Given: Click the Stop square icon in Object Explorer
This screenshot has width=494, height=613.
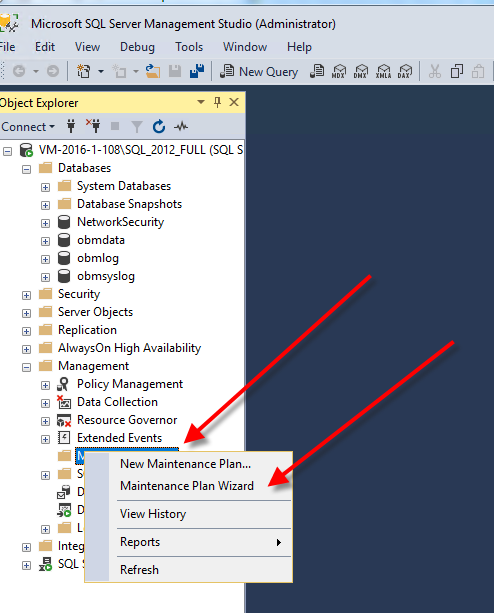Looking at the screenshot, I should (115, 126).
